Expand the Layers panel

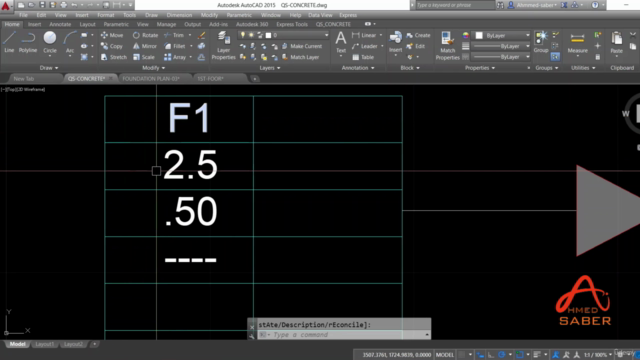point(270,68)
